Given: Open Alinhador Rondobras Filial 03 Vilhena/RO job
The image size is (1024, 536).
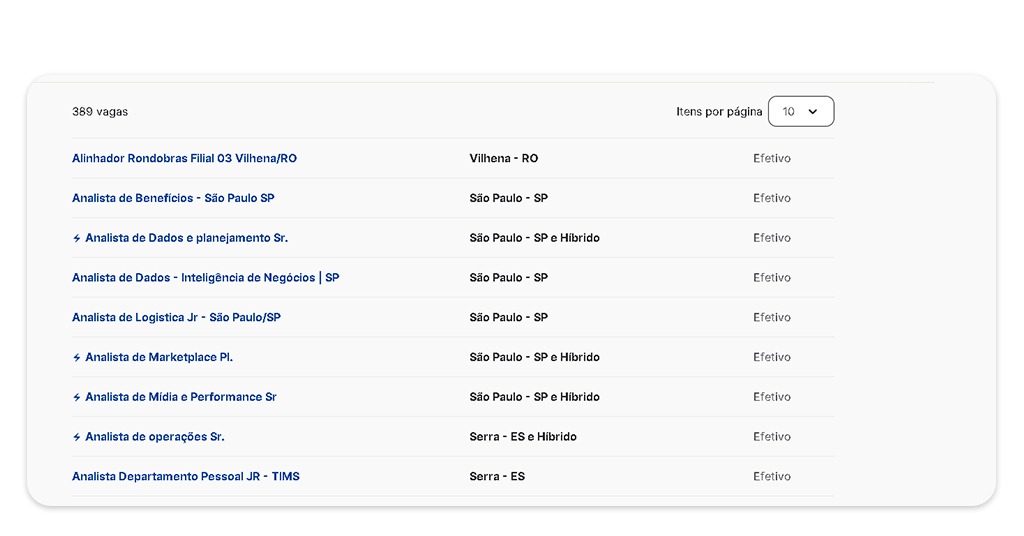Looking at the screenshot, I should point(184,158).
